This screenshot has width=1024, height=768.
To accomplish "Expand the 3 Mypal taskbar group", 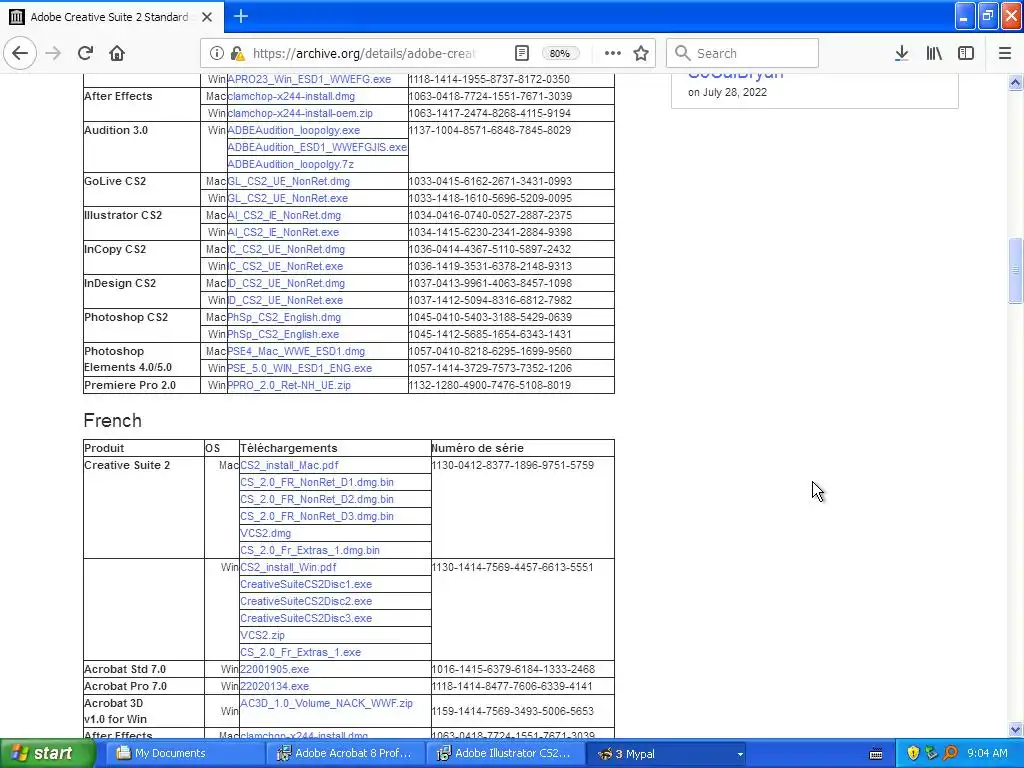I will pos(667,753).
